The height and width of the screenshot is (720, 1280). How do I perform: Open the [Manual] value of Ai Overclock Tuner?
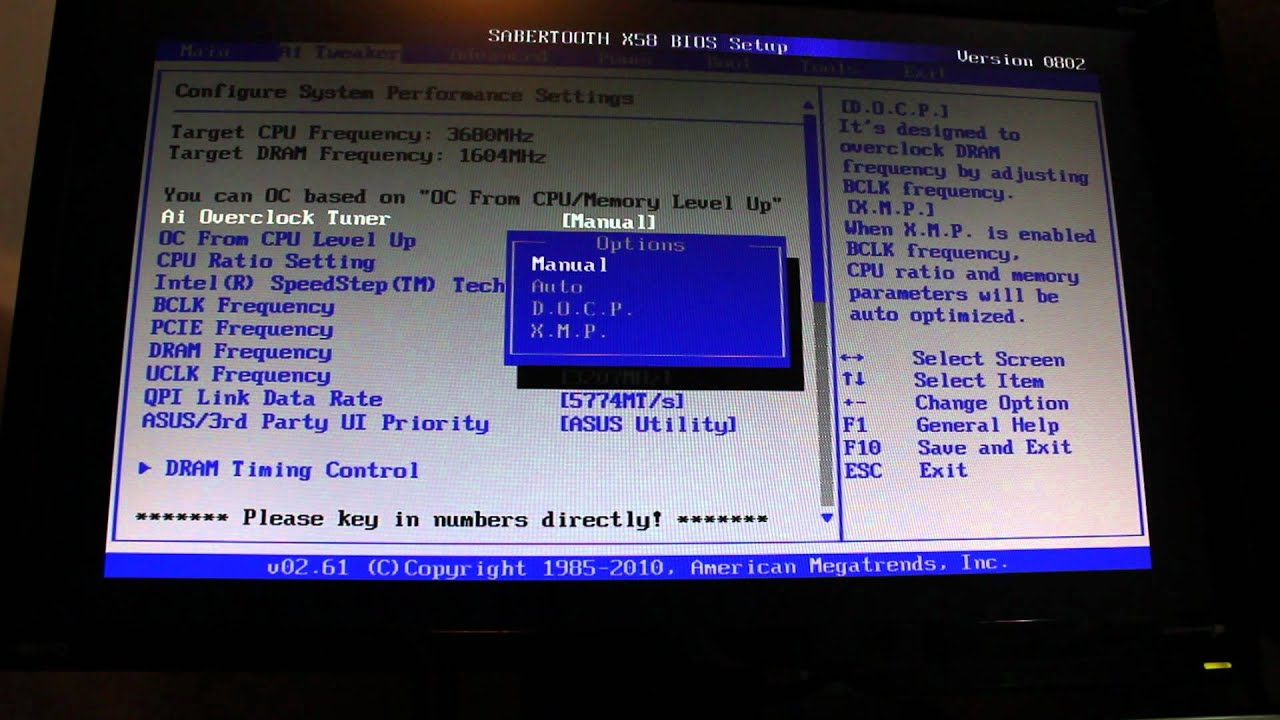(608, 222)
